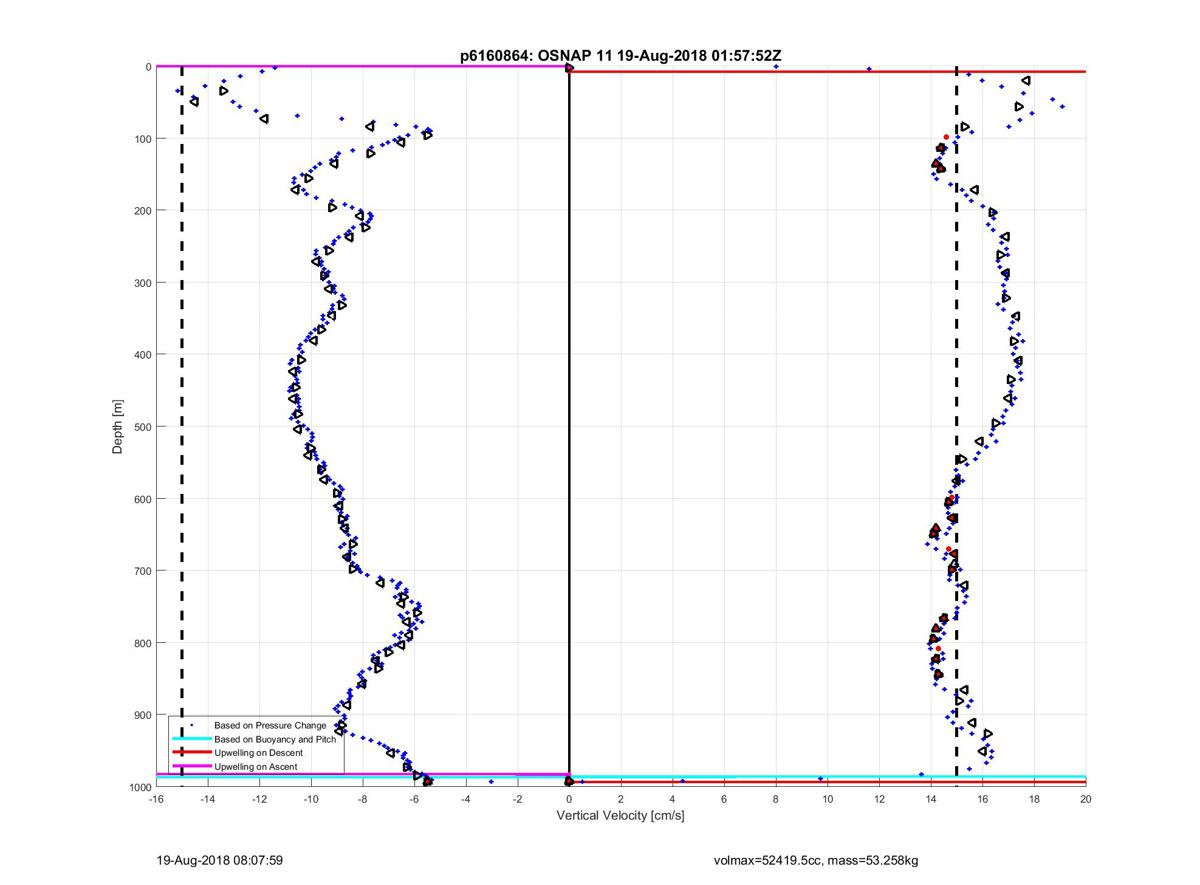Click the depth axis tick label '300'
1200x885 pixels.
coord(141,283)
